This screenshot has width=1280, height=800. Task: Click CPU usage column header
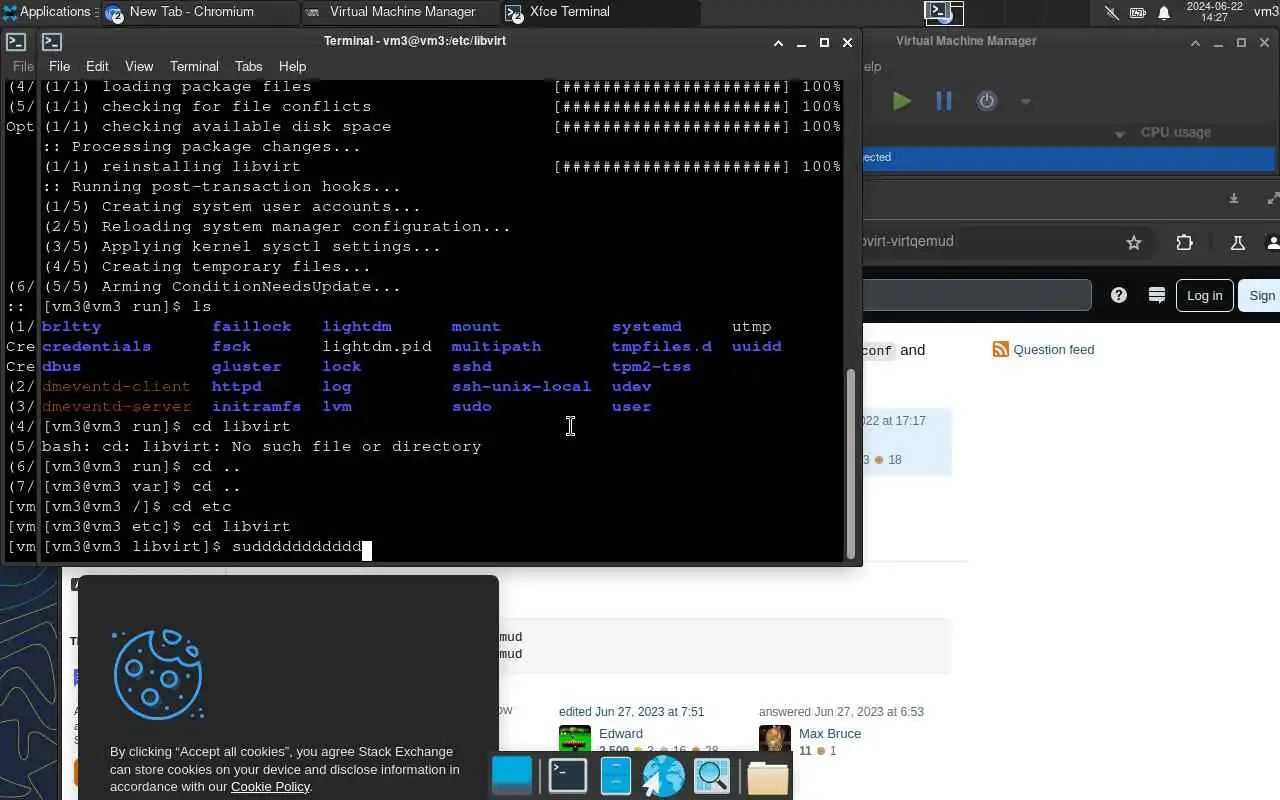(x=1175, y=132)
